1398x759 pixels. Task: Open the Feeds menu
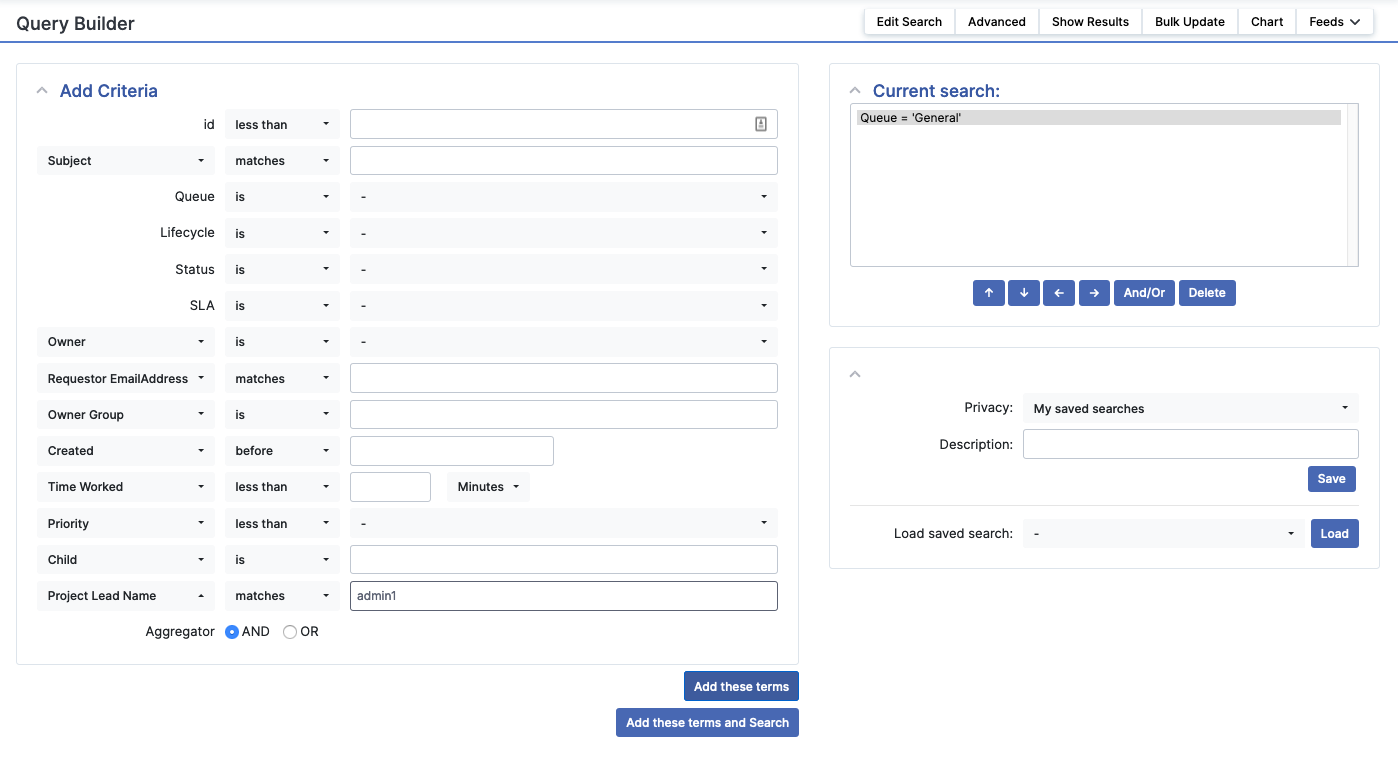pos(1334,22)
